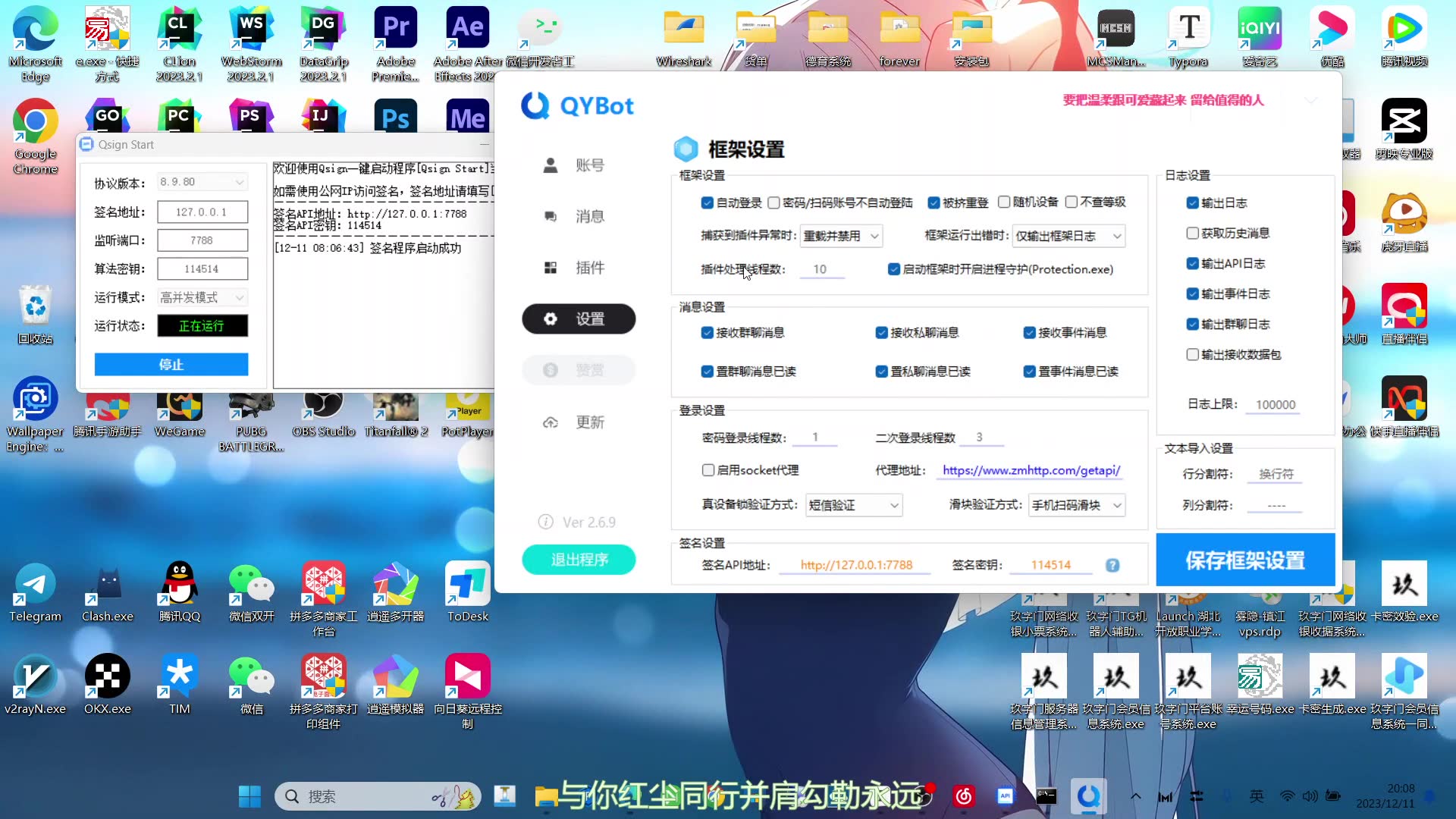This screenshot has width=1456, height=819.
Task: Click the 监听端口 field in Qsign Start
Action: tap(202, 240)
